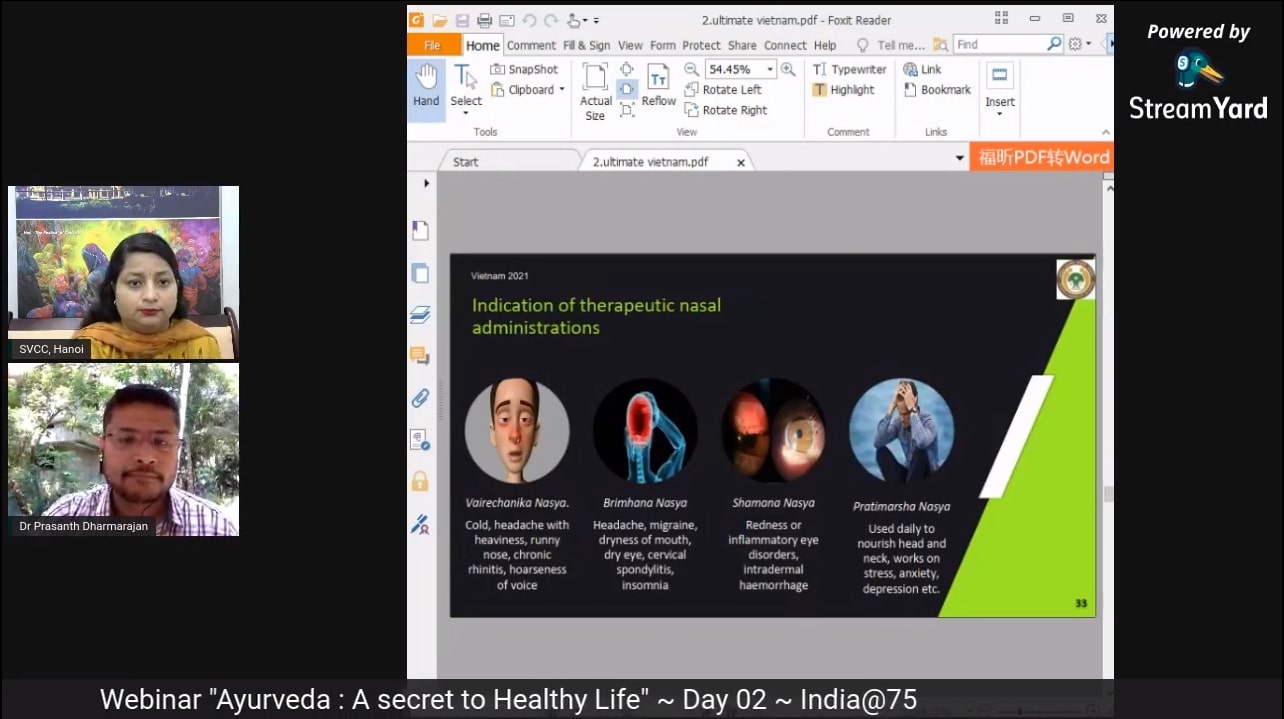
Task: Expand the Clipboard dropdown
Action: (x=561, y=90)
